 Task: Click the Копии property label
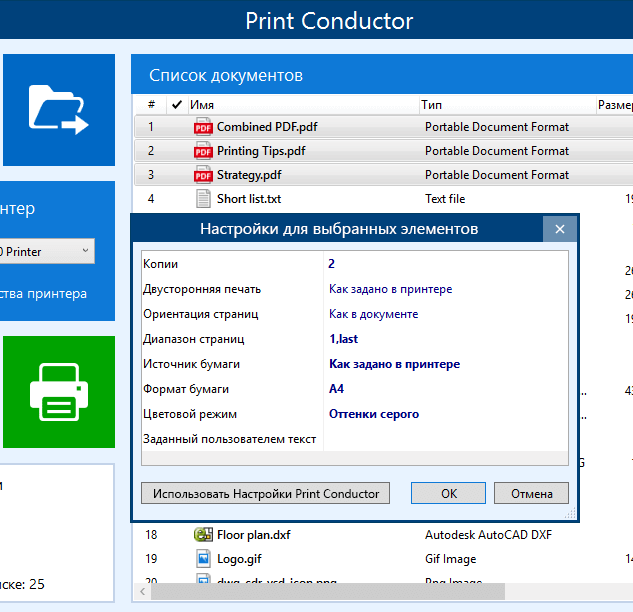(x=160, y=264)
